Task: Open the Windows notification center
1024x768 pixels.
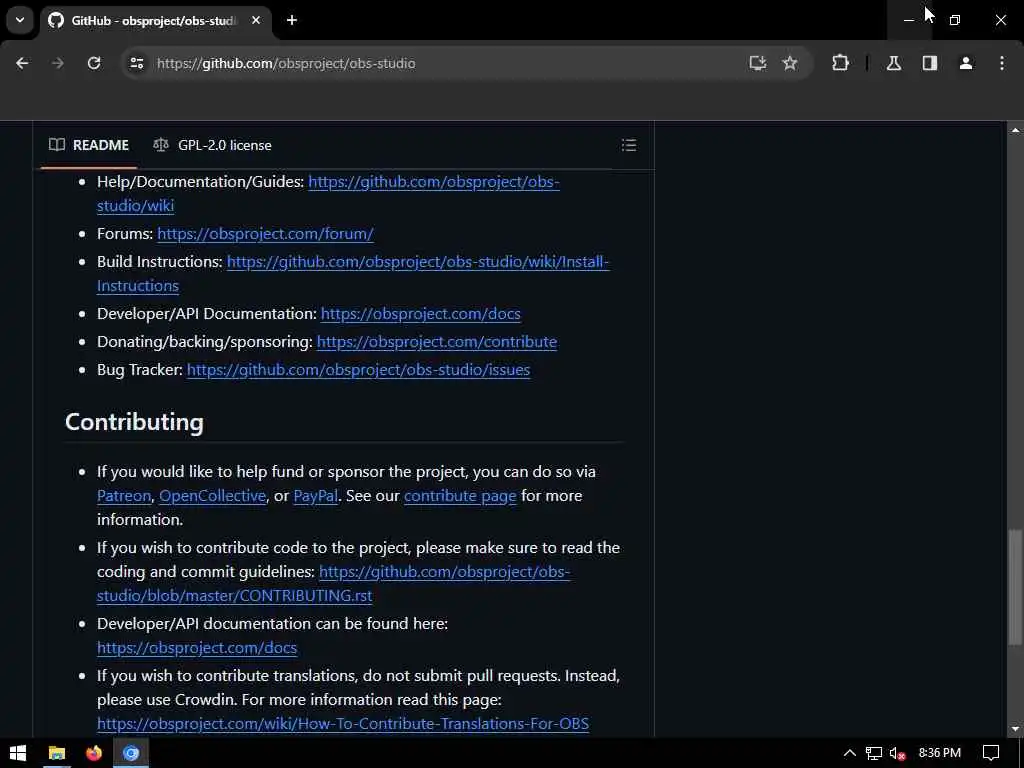Action: click(991, 753)
